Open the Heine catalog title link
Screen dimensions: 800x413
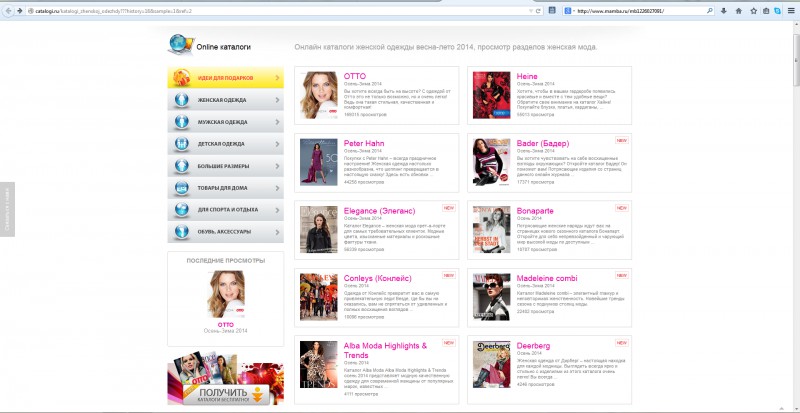[527, 76]
